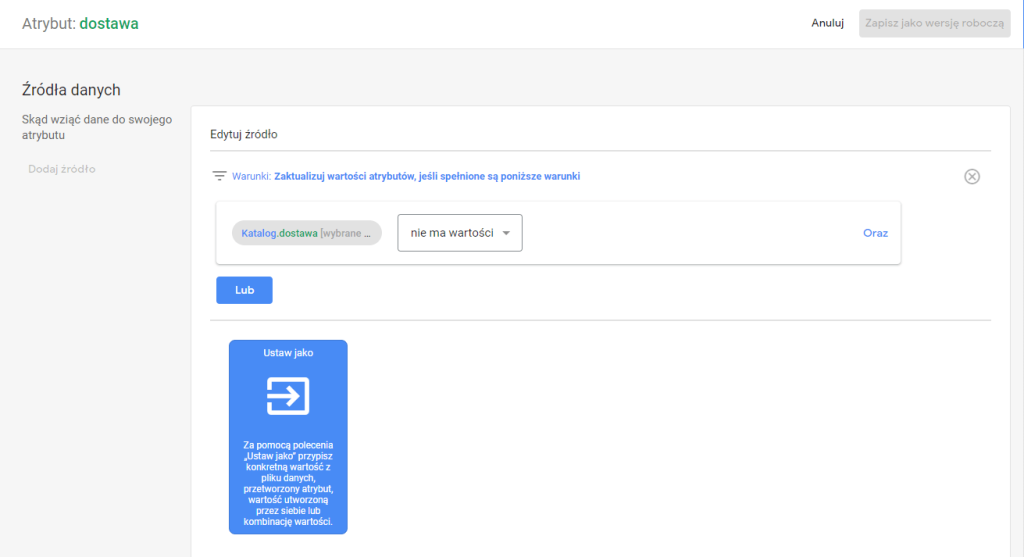Image resolution: width=1024 pixels, height=557 pixels.
Task: Select the Katalog.dostawa attribute chip
Action: click(306, 233)
